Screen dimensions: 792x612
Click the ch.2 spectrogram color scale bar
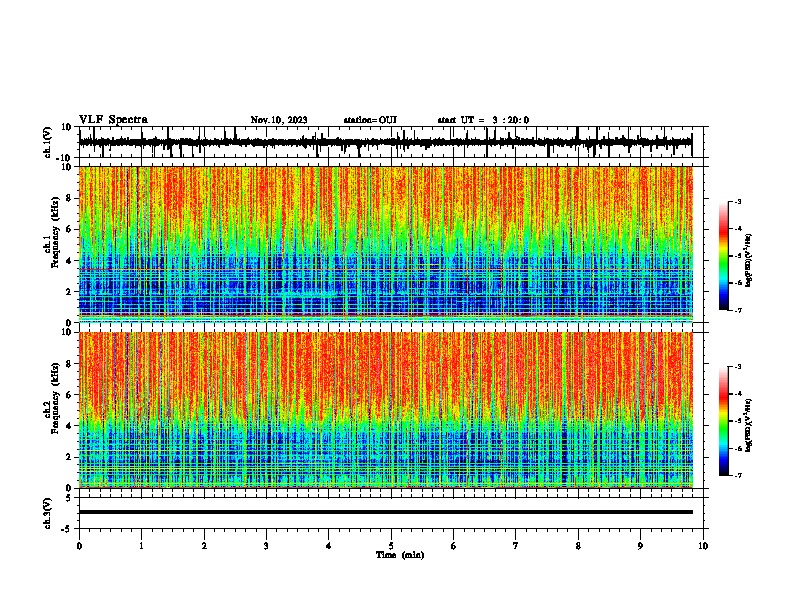724,421
